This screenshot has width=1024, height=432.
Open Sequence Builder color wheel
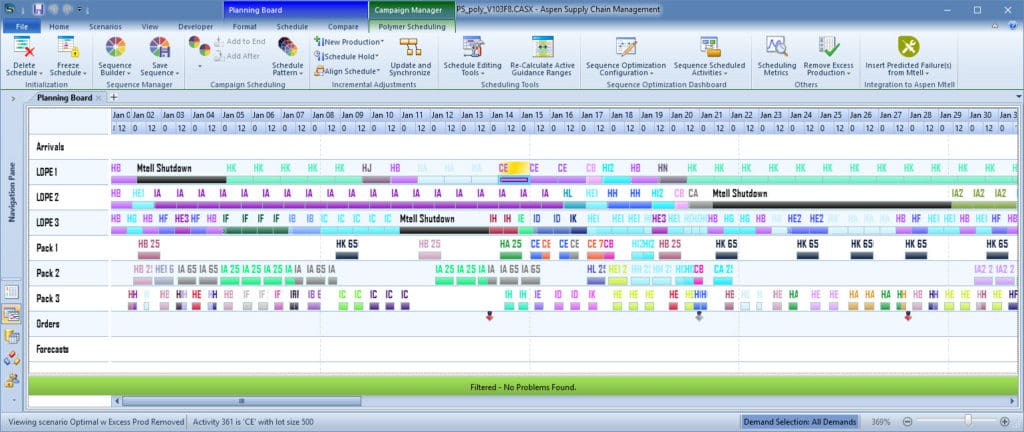[x=115, y=47]
